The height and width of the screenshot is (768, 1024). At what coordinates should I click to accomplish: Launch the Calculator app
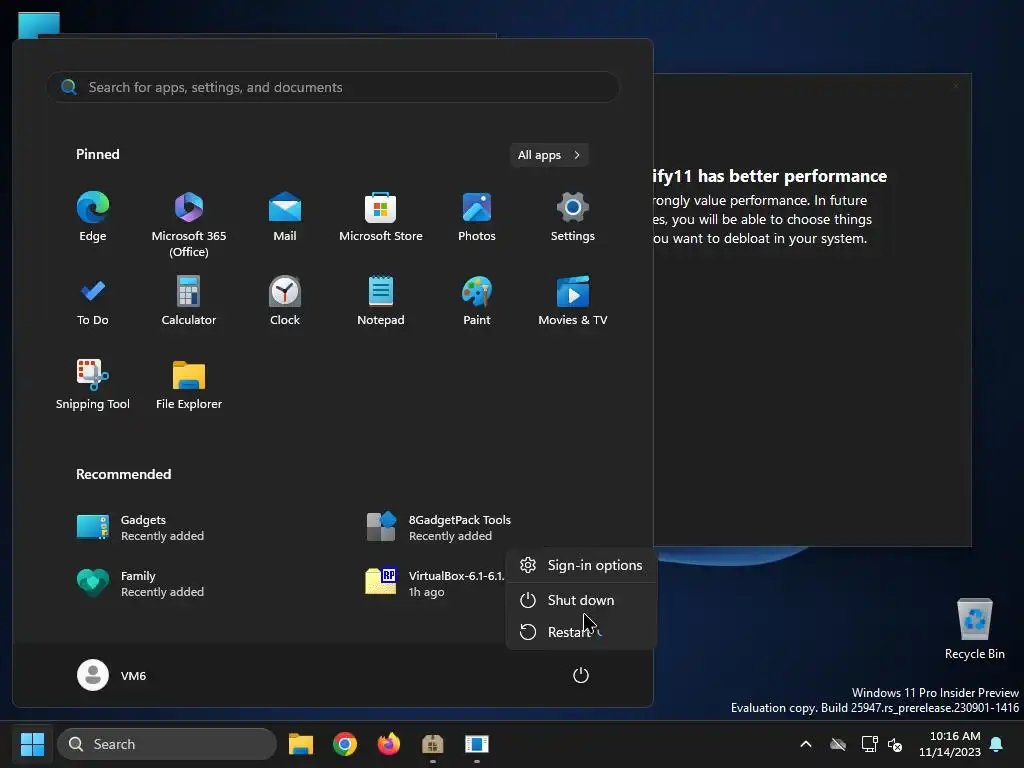(x=189, y=301)
